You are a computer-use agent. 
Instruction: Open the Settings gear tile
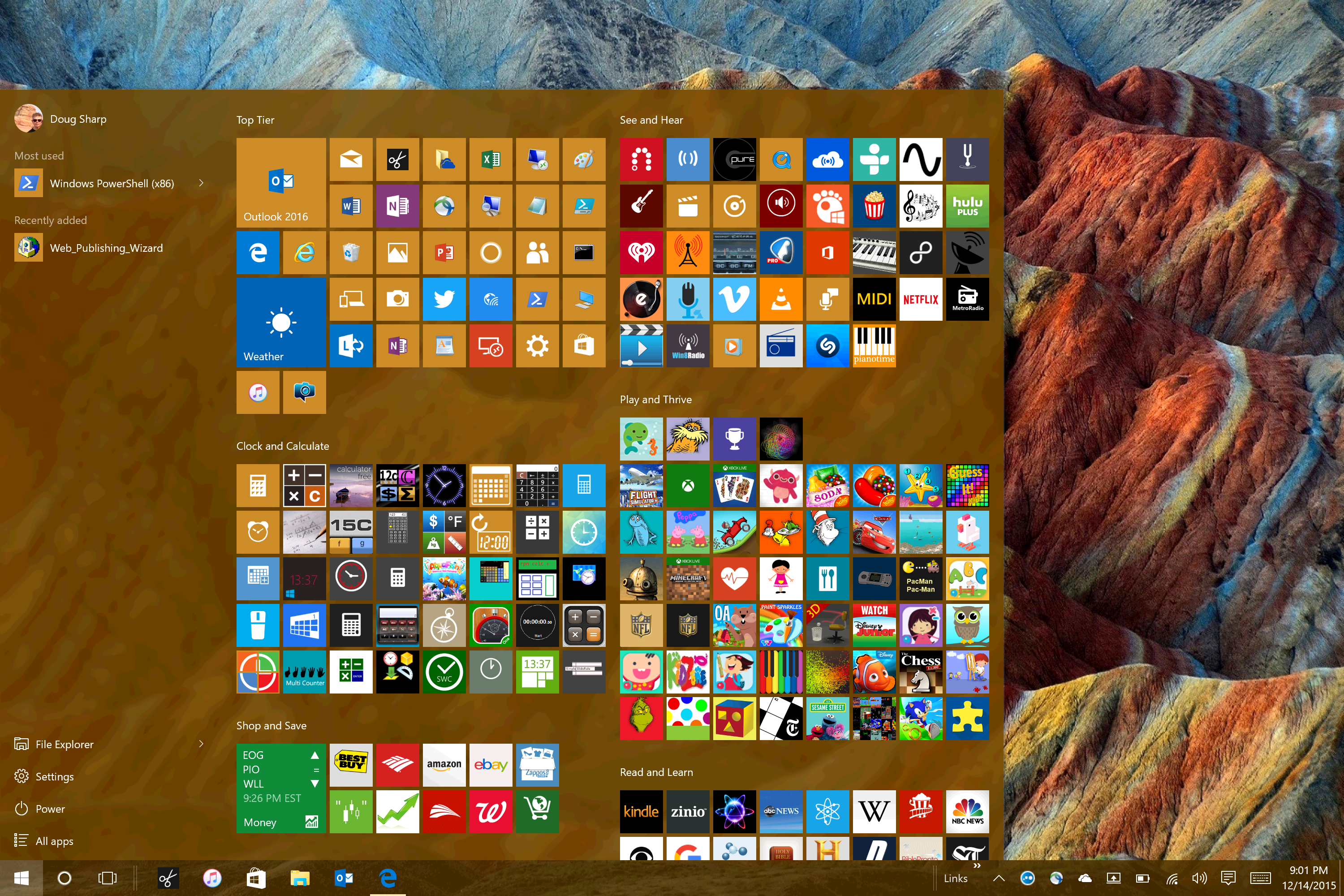point(537,346)
